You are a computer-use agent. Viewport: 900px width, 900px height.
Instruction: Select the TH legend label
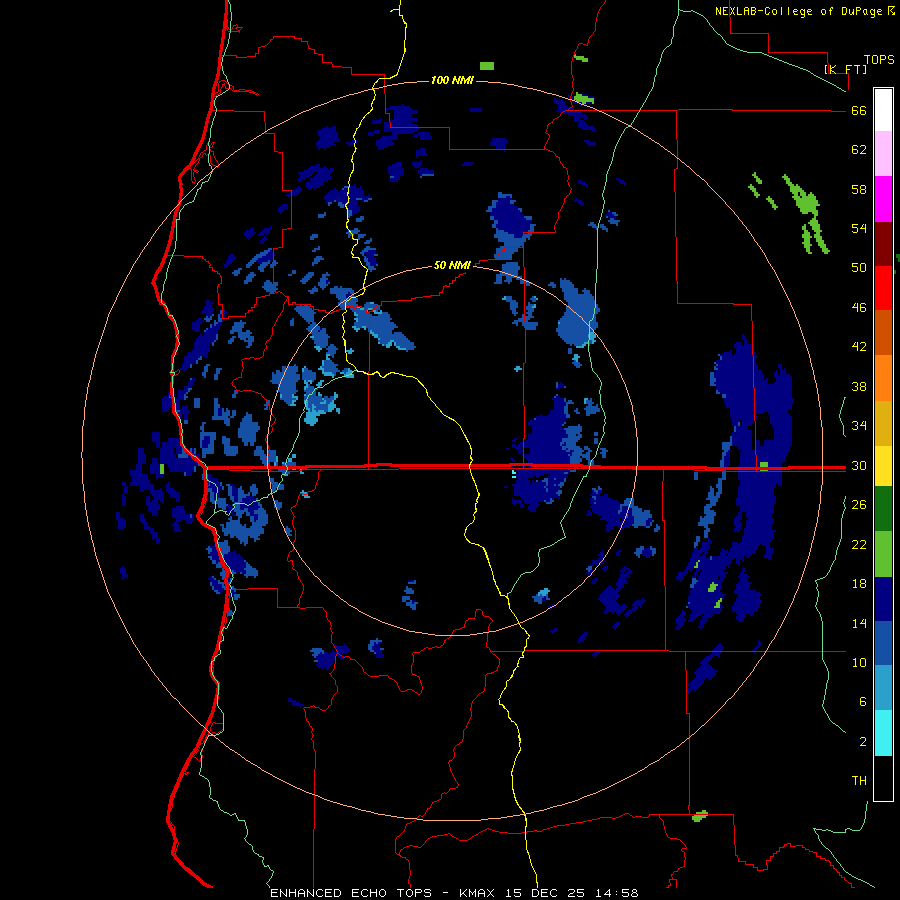tap(859, 781)
